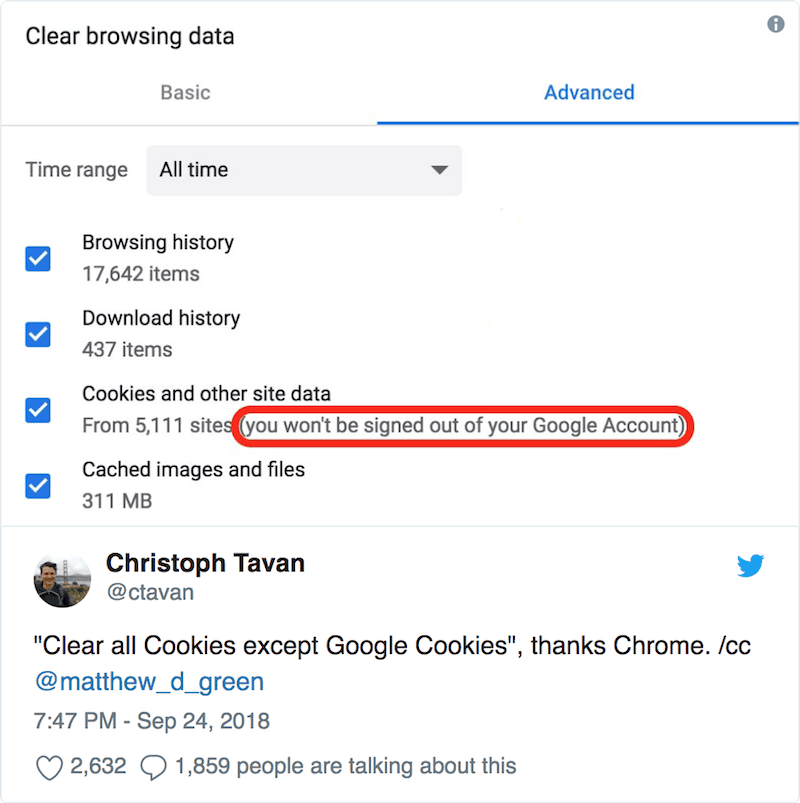Uncheck Download history checkbox
800x803 pixels.
point(38,334)
